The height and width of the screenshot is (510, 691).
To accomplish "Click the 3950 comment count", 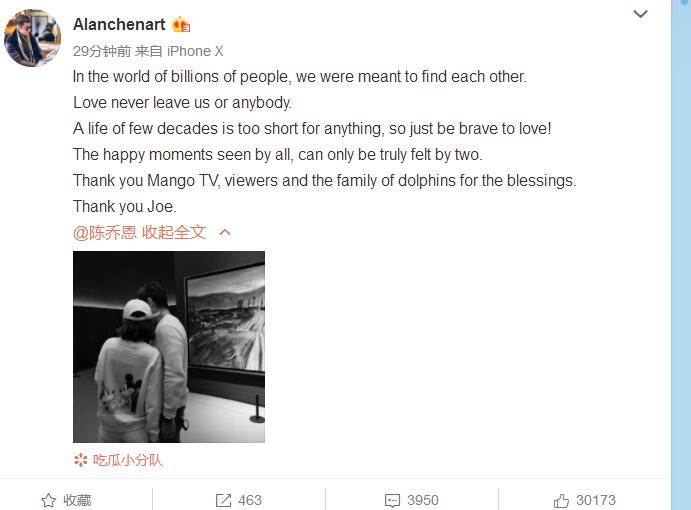I will (x=423, y=500).
